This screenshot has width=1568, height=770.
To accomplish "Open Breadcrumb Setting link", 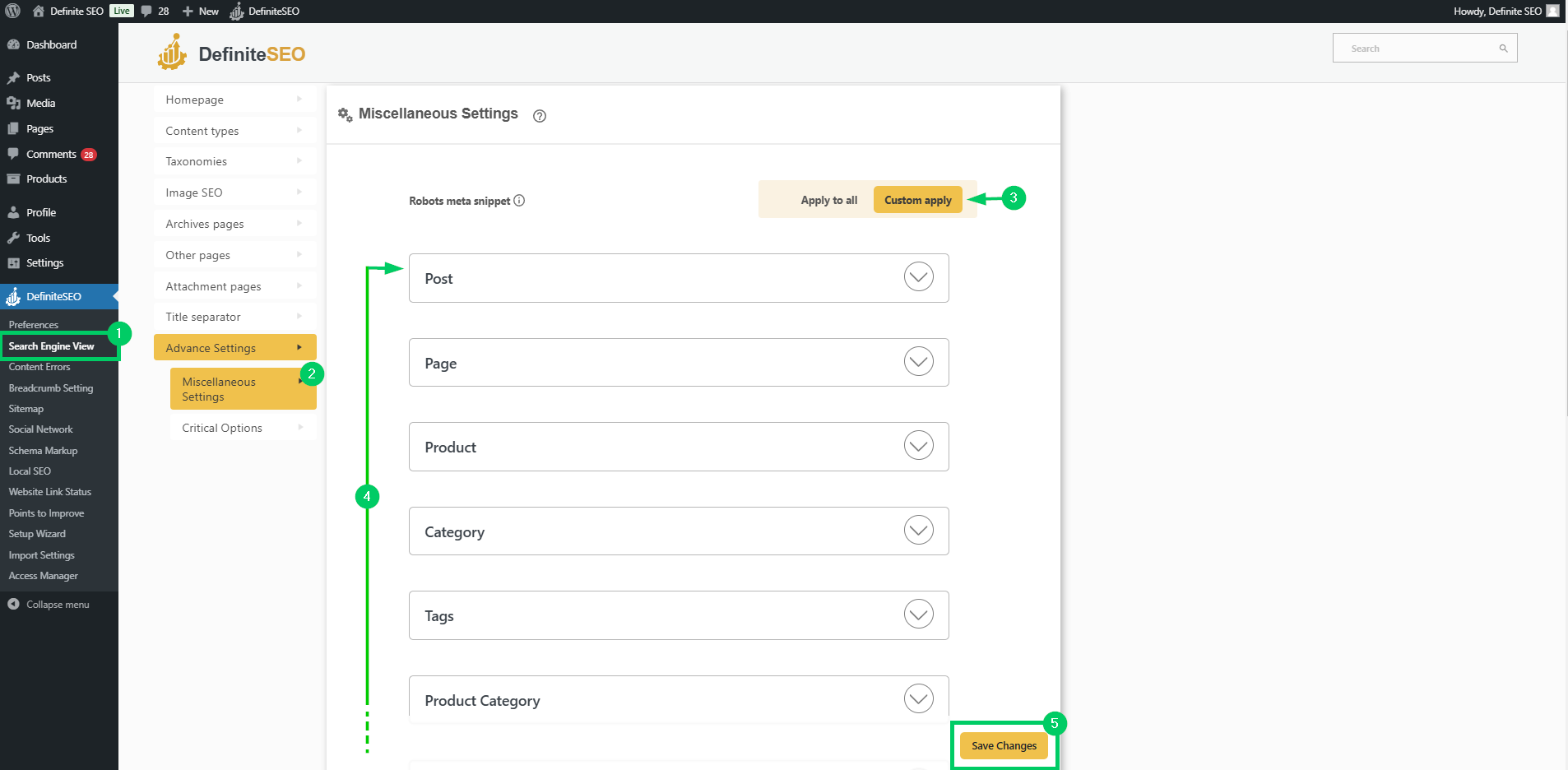I will pos(51,388).
